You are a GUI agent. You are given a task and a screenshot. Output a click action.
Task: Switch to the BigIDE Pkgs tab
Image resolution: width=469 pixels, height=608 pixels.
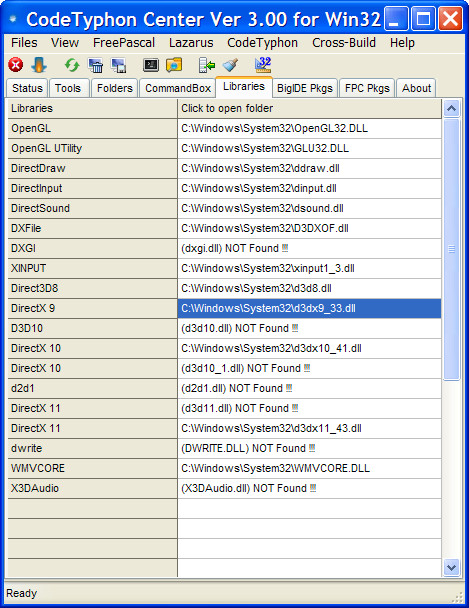(305, 88)
